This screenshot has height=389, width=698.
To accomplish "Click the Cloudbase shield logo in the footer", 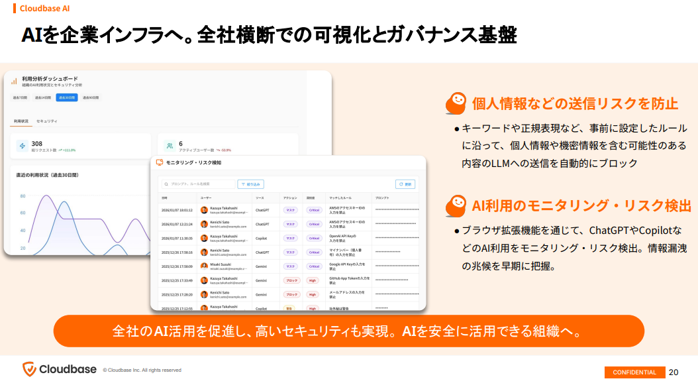I will tap(29, 369).
